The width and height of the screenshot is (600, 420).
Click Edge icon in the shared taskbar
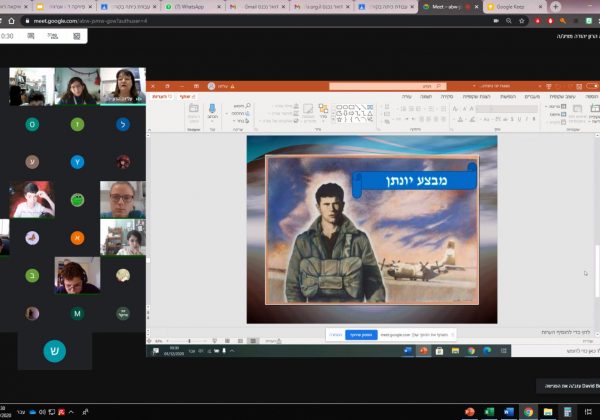coord(487,350)
